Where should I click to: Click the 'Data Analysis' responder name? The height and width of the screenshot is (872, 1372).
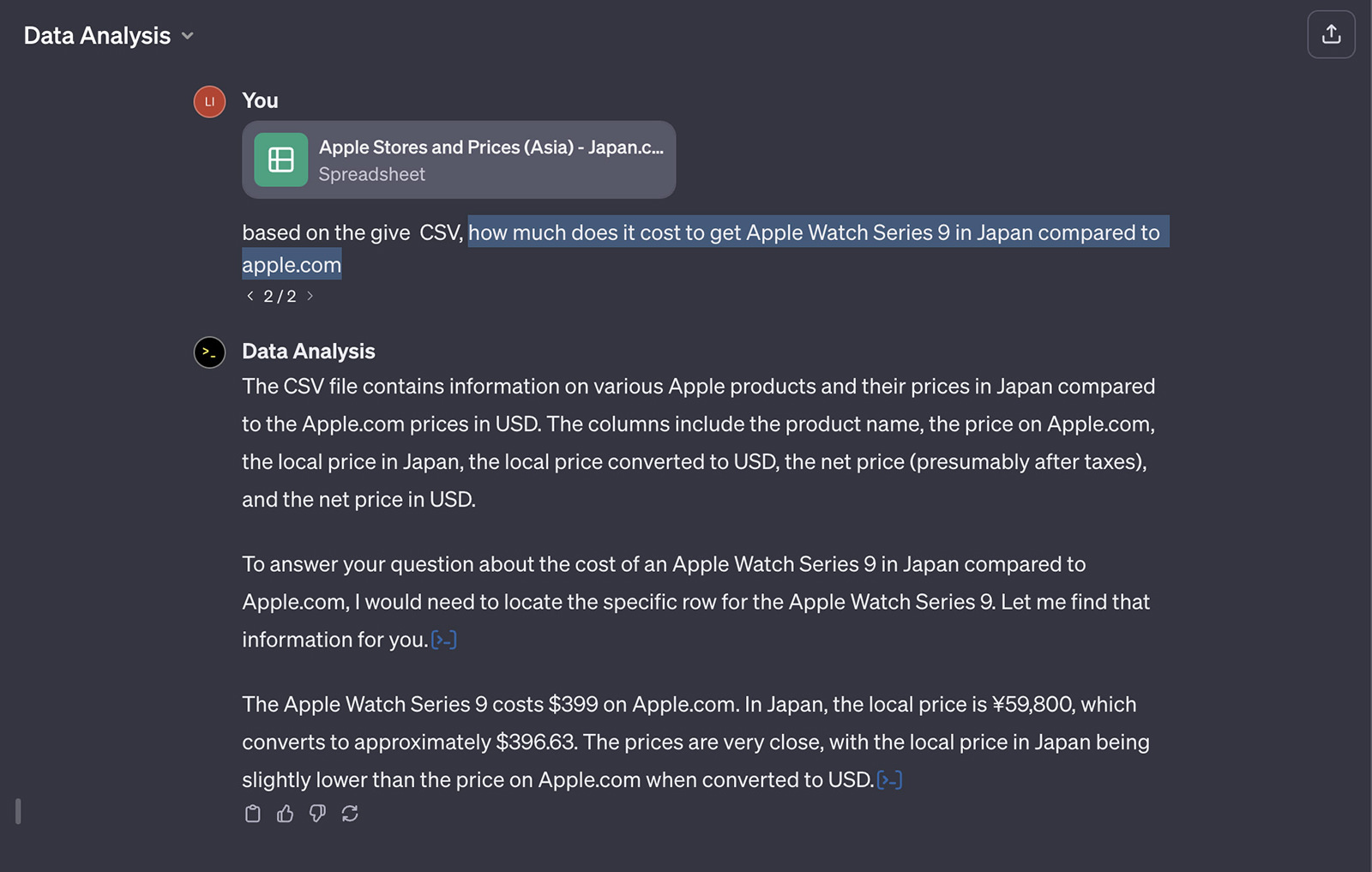(309, 352)
